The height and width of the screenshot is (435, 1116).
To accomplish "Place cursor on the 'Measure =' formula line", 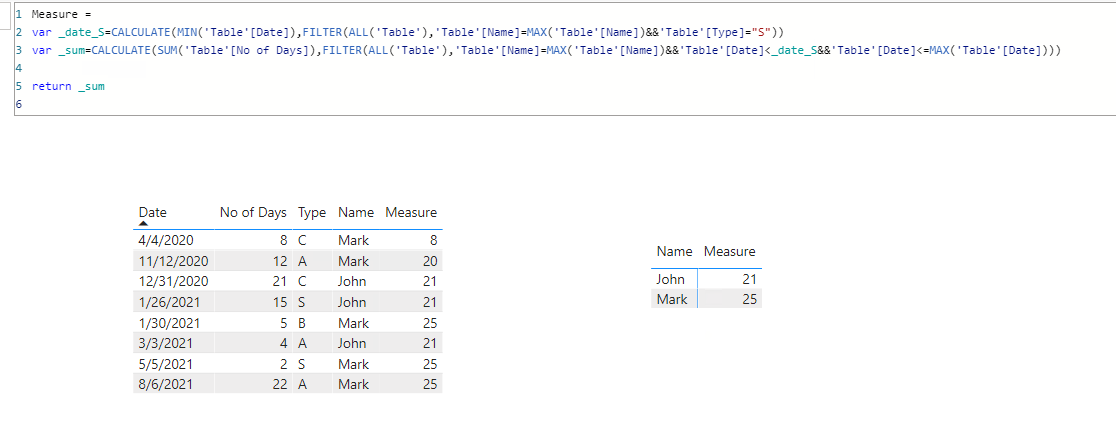I will [x=62, y=14].
